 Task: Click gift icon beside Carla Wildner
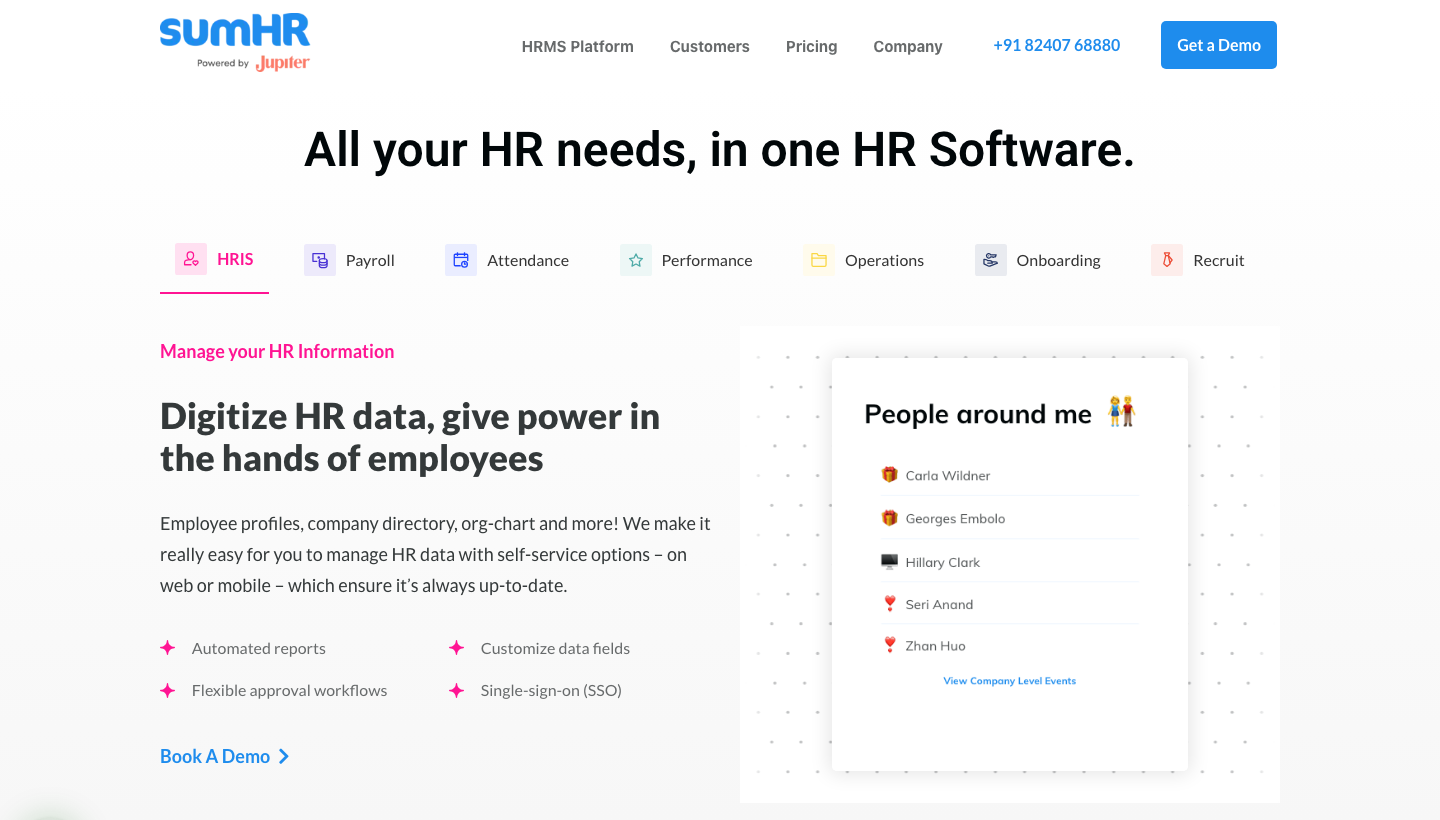889,475
